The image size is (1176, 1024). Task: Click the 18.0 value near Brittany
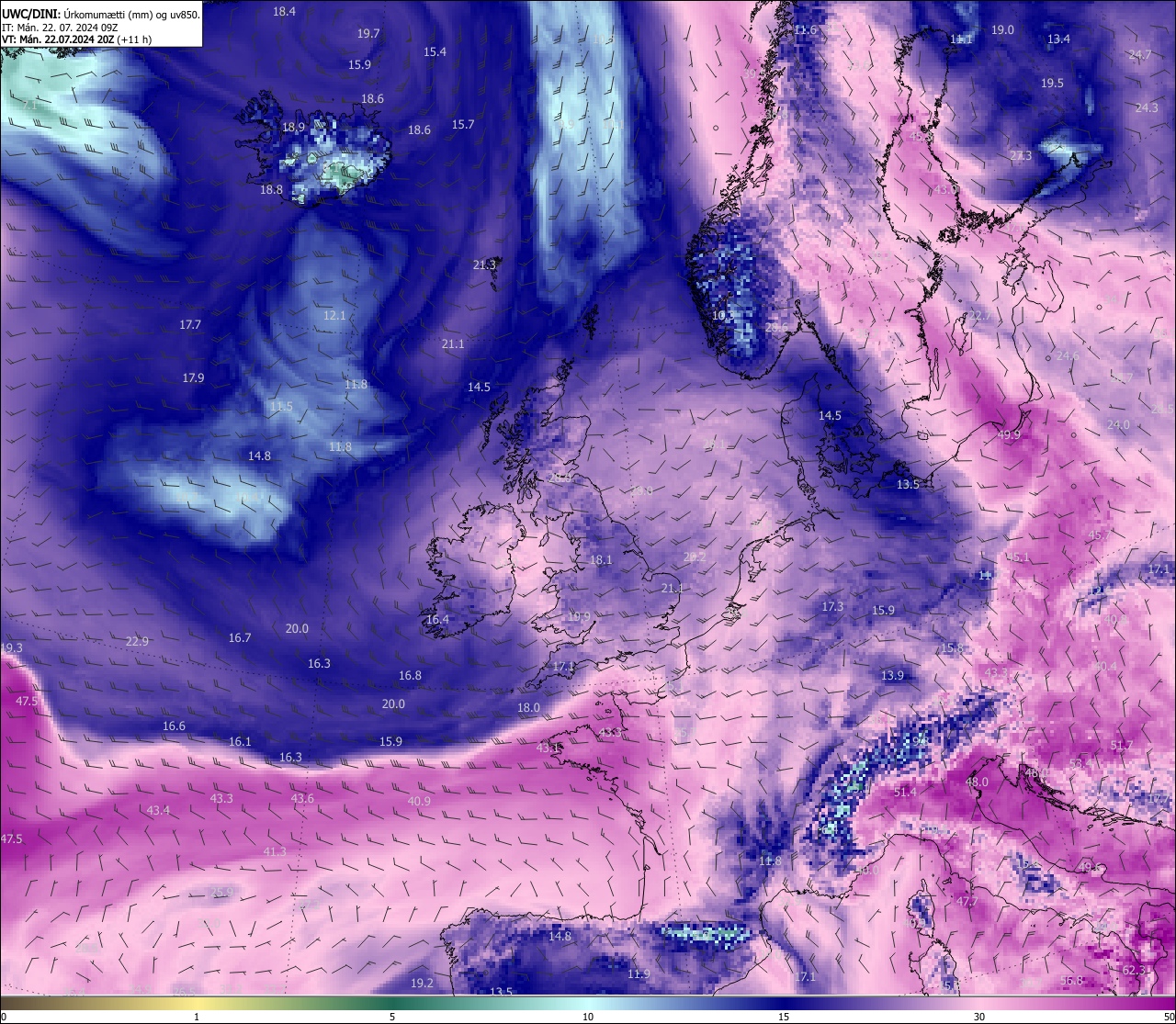tap(528, 708)
